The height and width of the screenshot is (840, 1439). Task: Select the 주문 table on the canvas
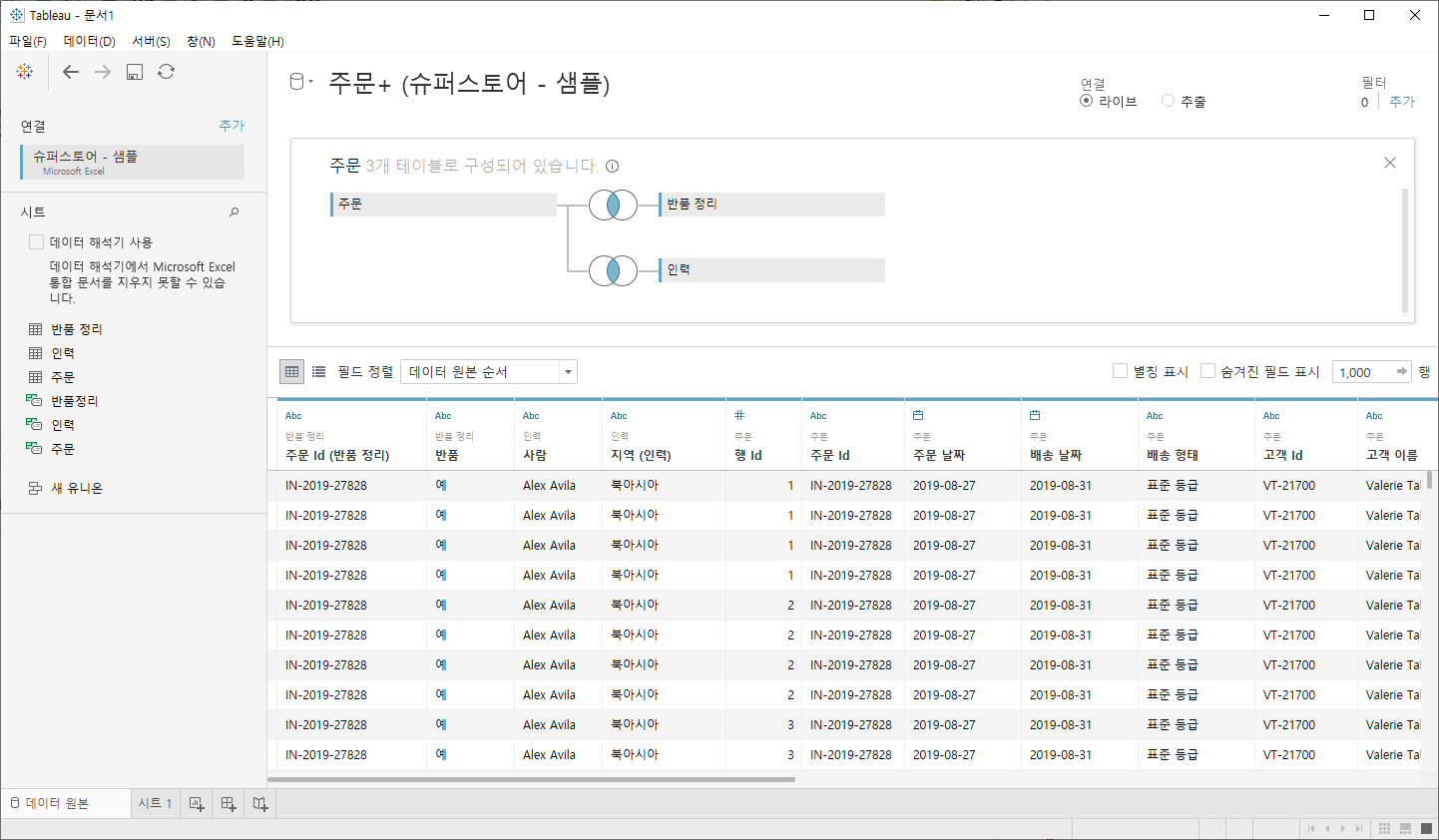(443, 205)
